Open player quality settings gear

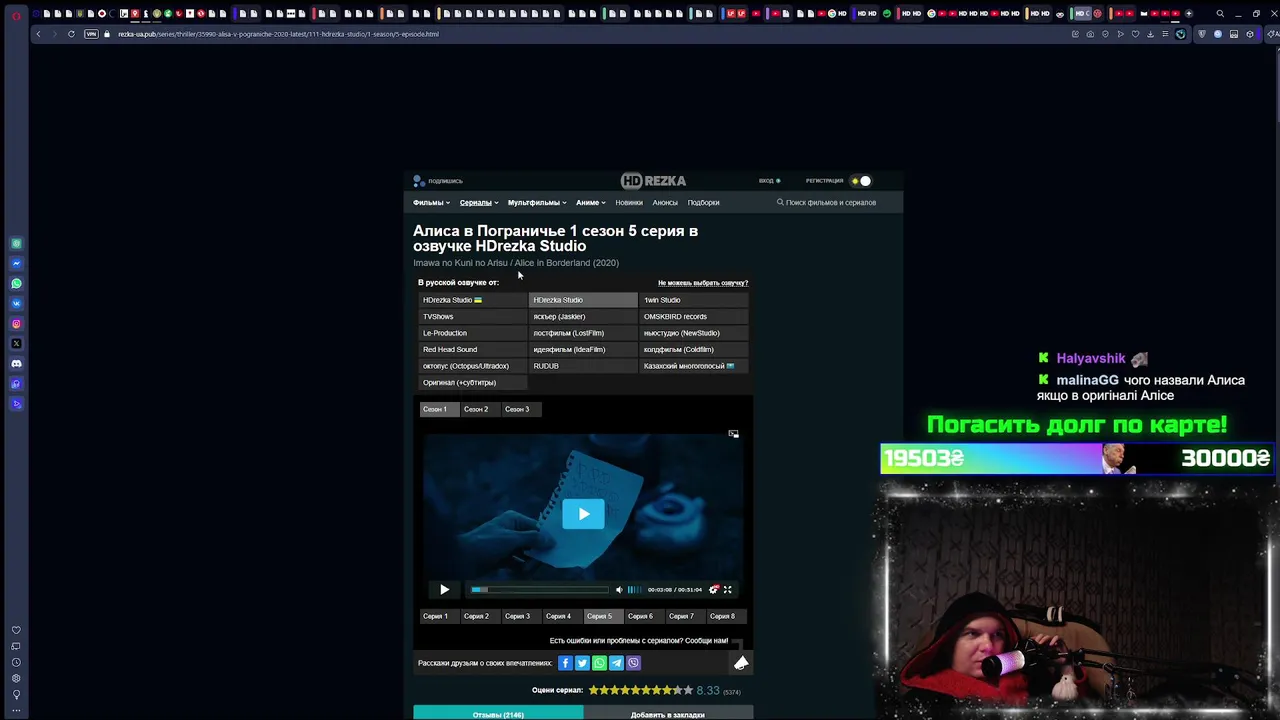coord(713,590)
